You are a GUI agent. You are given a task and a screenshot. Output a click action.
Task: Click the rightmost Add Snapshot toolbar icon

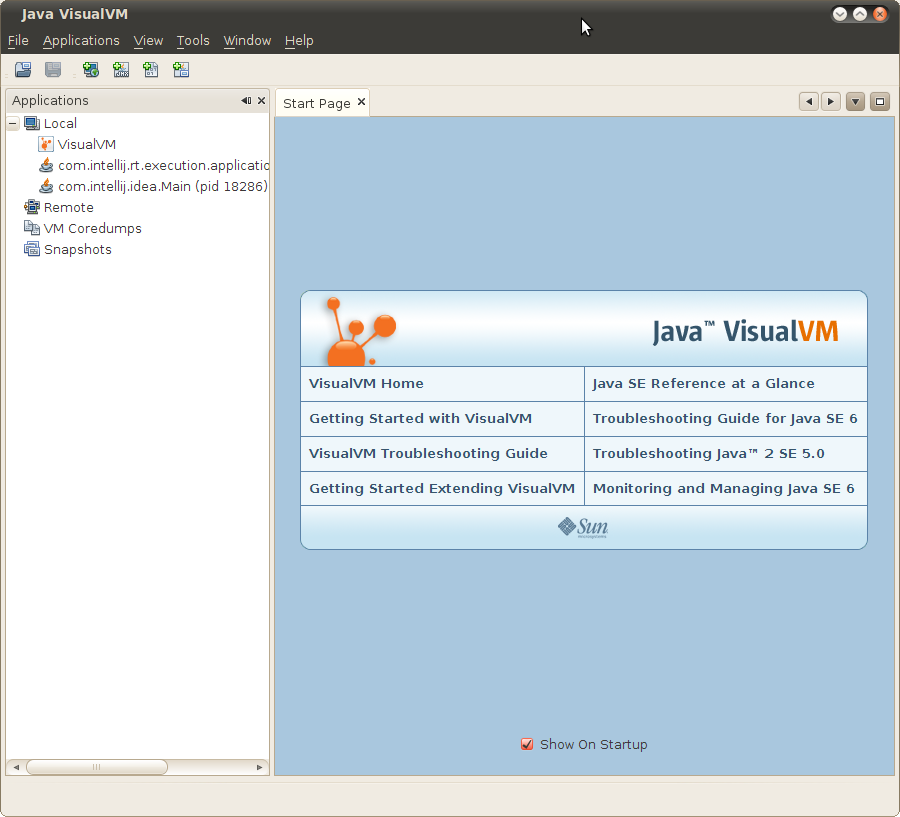click(181, 69)
